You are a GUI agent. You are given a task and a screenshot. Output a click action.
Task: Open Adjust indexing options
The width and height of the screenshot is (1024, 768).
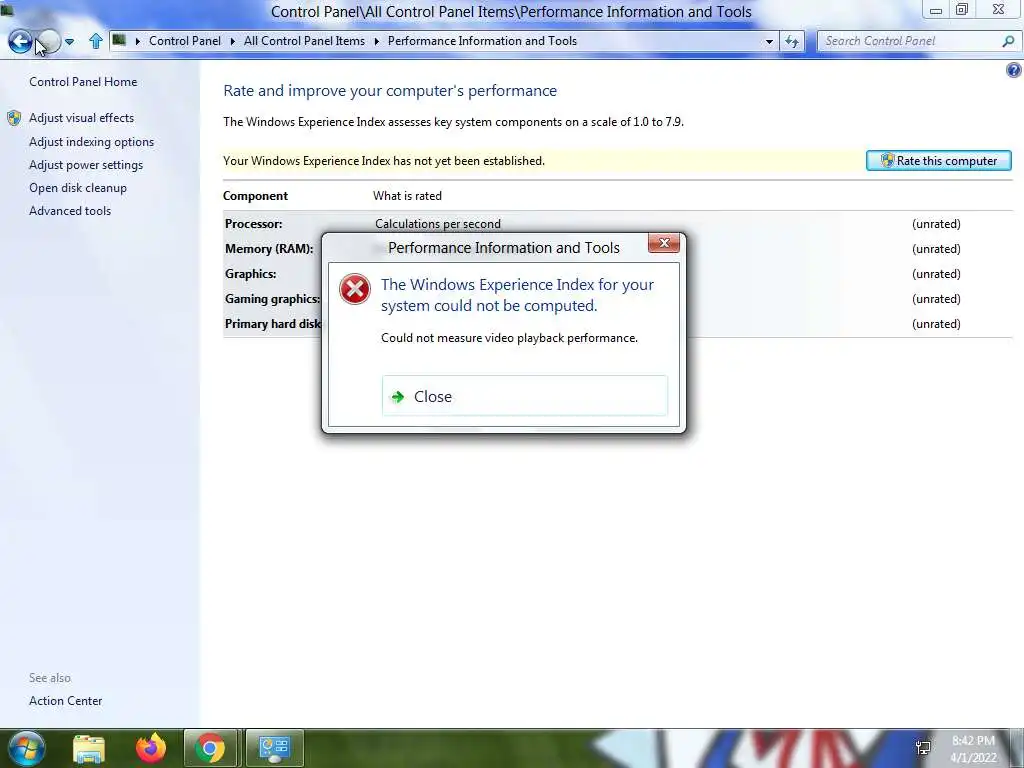[x=91, y=142]
